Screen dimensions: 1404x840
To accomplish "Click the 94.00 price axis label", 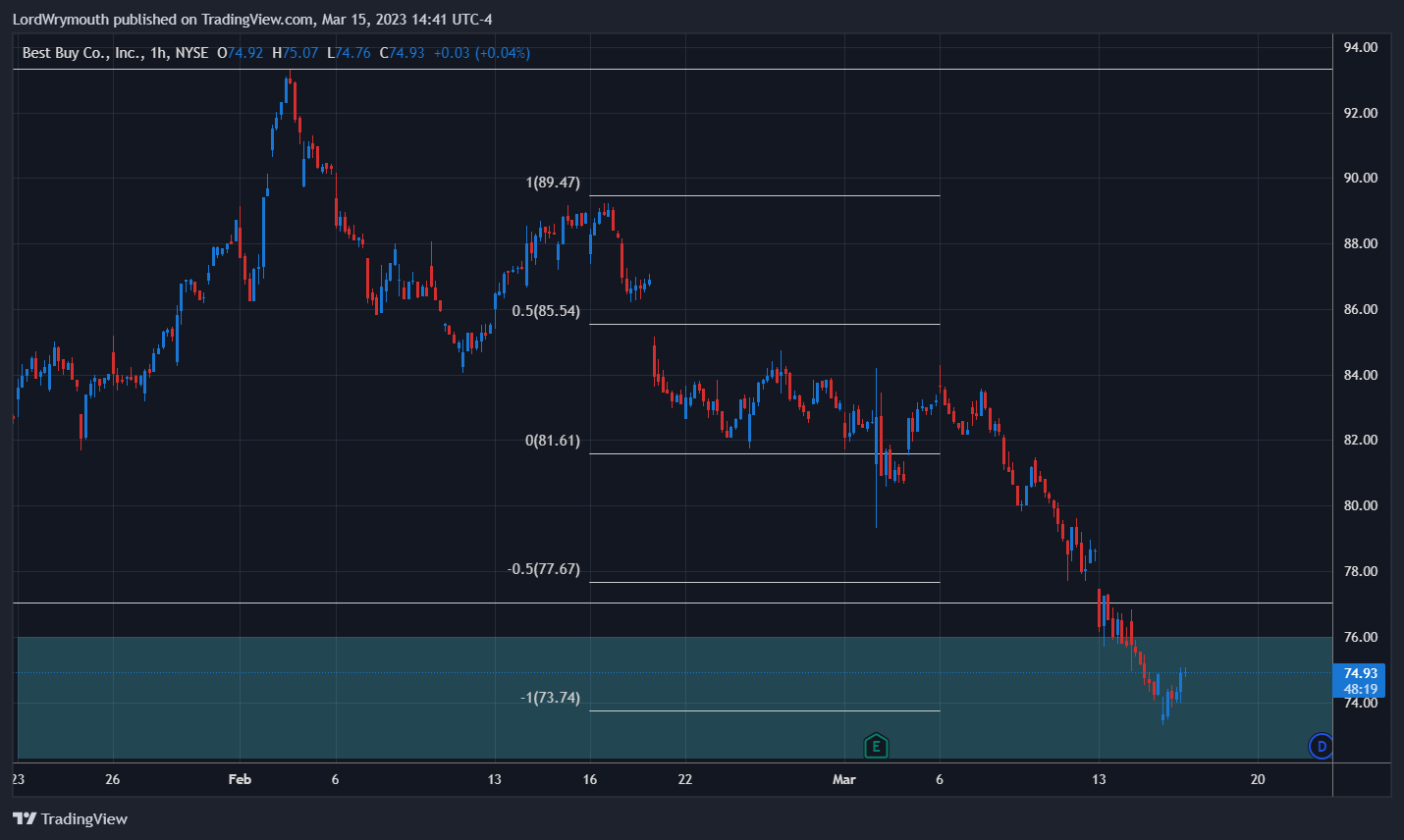I will click(1360, 47).
